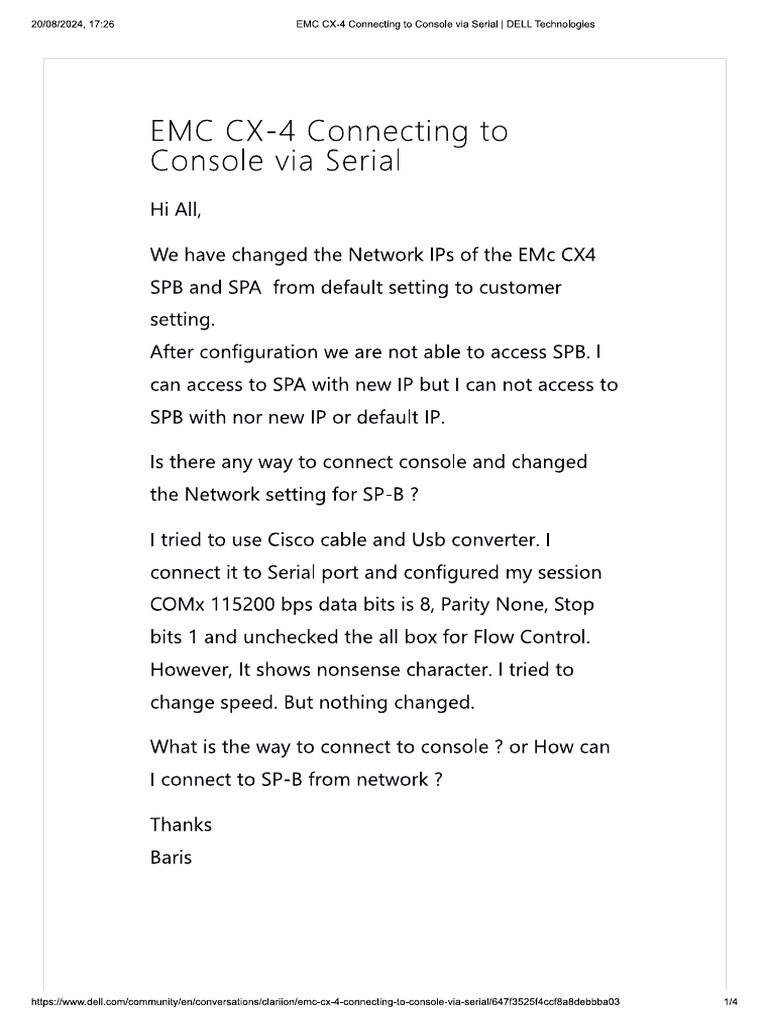Click the 'Console via Serial' heading line
The height and width of the screenshot is (1024, 768).
275,161
